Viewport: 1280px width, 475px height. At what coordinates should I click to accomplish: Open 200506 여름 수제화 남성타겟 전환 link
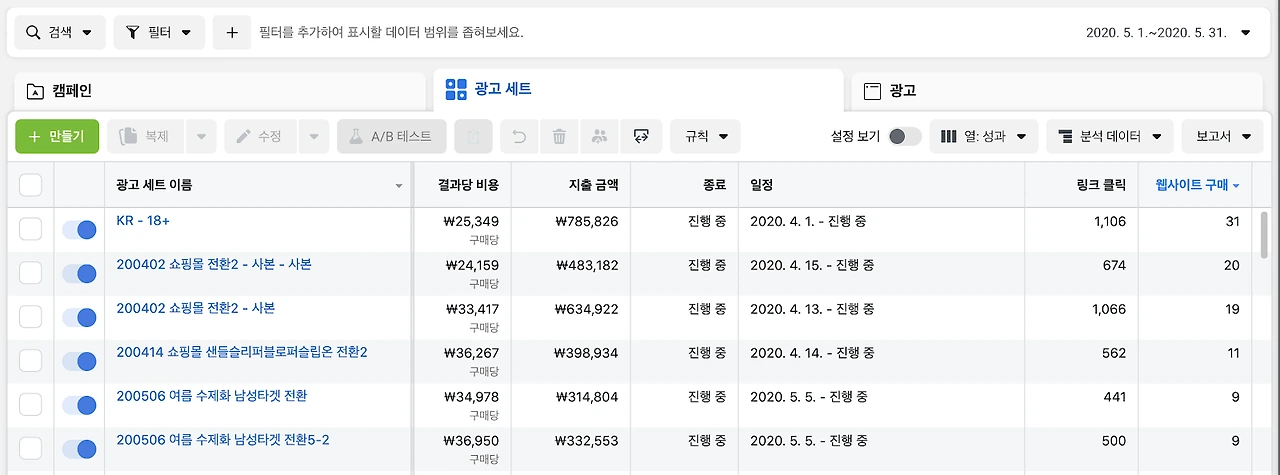pos(212,396)
